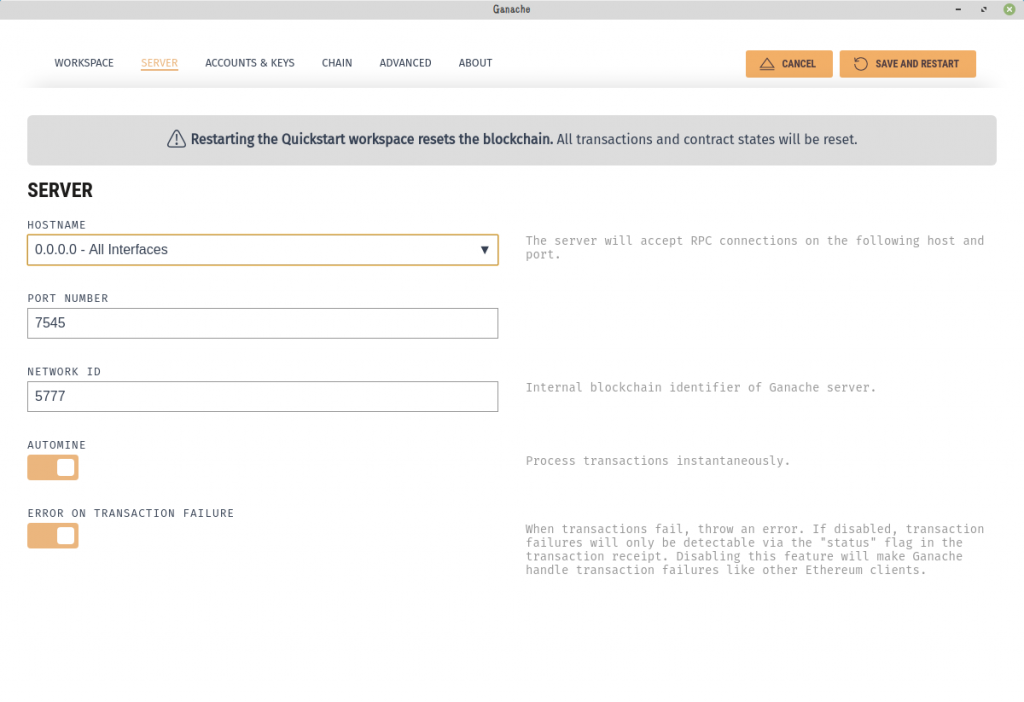Click the 'Restarting the Quickstart workspace' warning text
This screenshot has height=702, width=1024.
pos(372,139)
